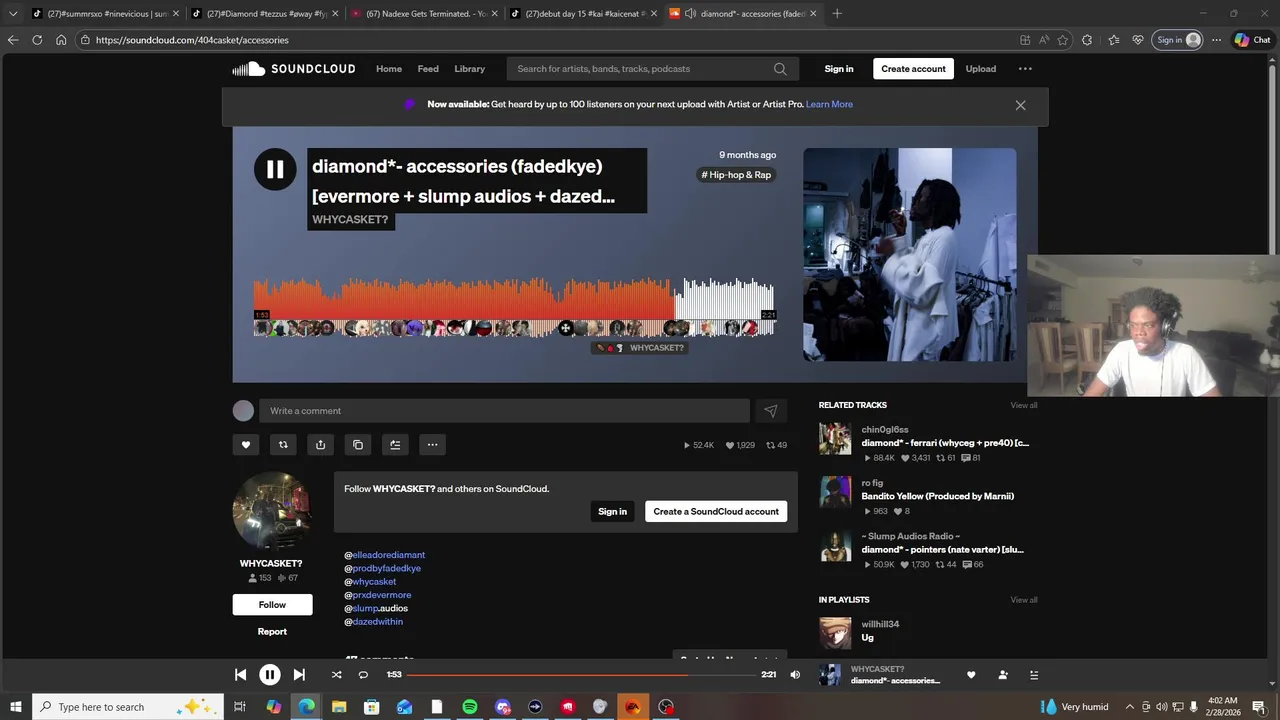Open Spotify from the taskbar
Screen dimensions: 1280x720
pyautogui.click(x=470, y=707)
